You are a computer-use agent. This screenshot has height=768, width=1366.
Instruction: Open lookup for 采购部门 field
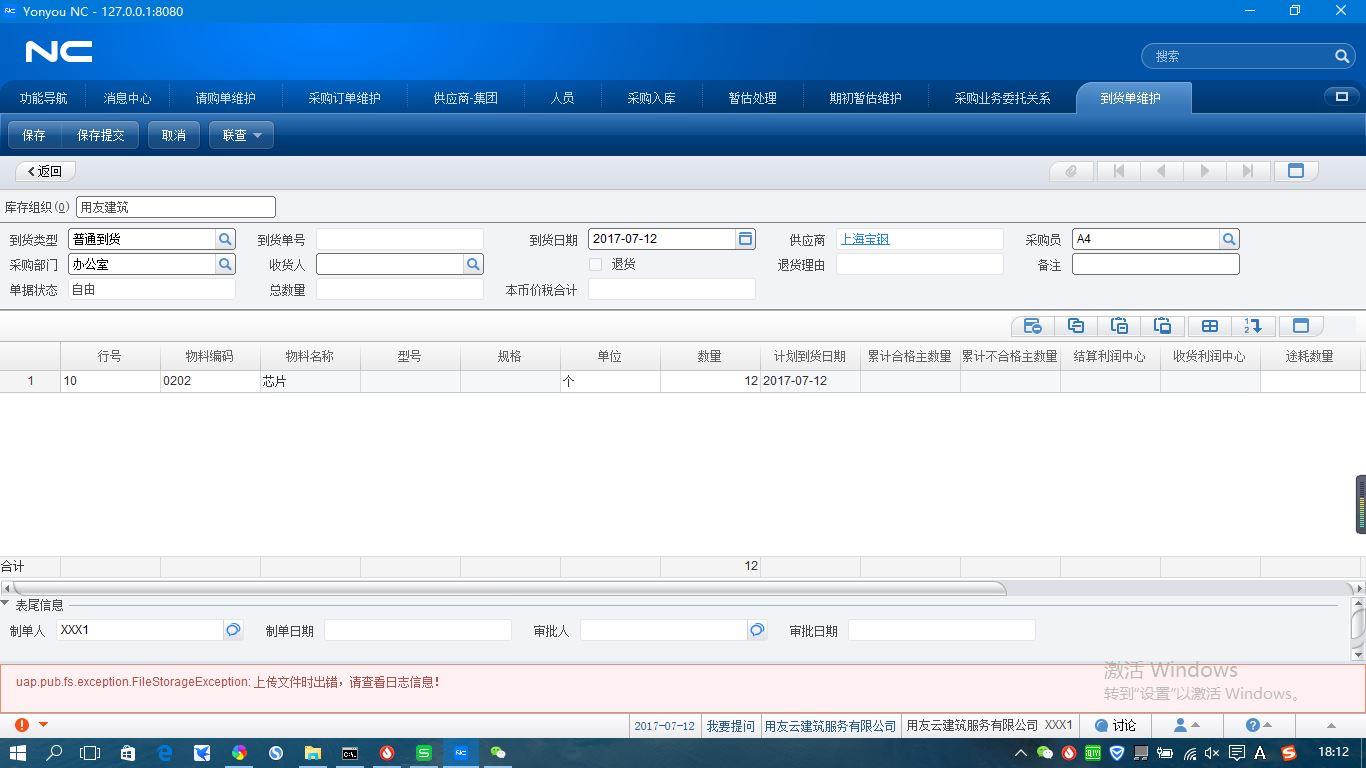[x=225, y=264]
